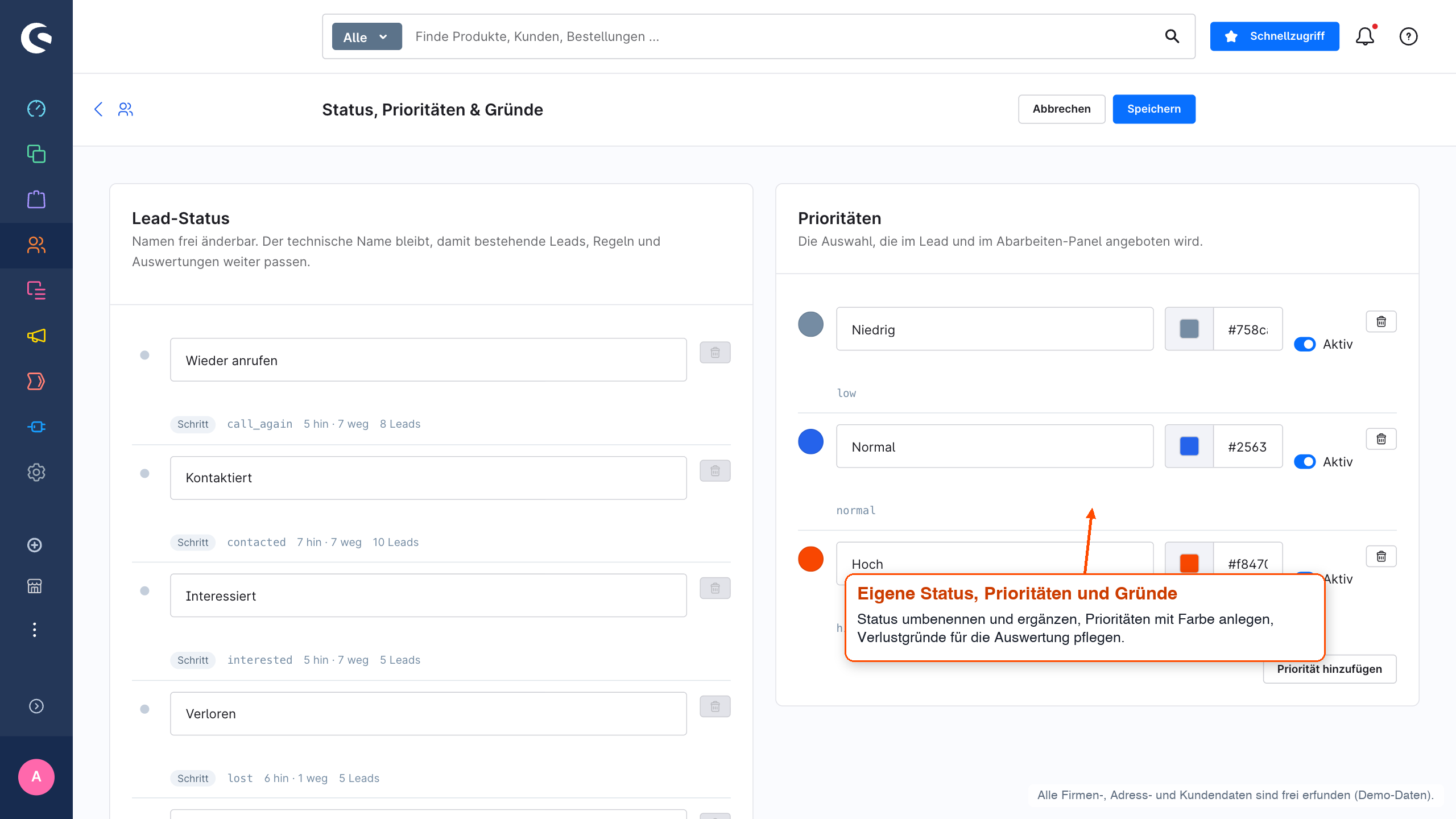Open the Orders shopping bag icon
This screenshot has height=819, width=1456.
tap(36, 199)
